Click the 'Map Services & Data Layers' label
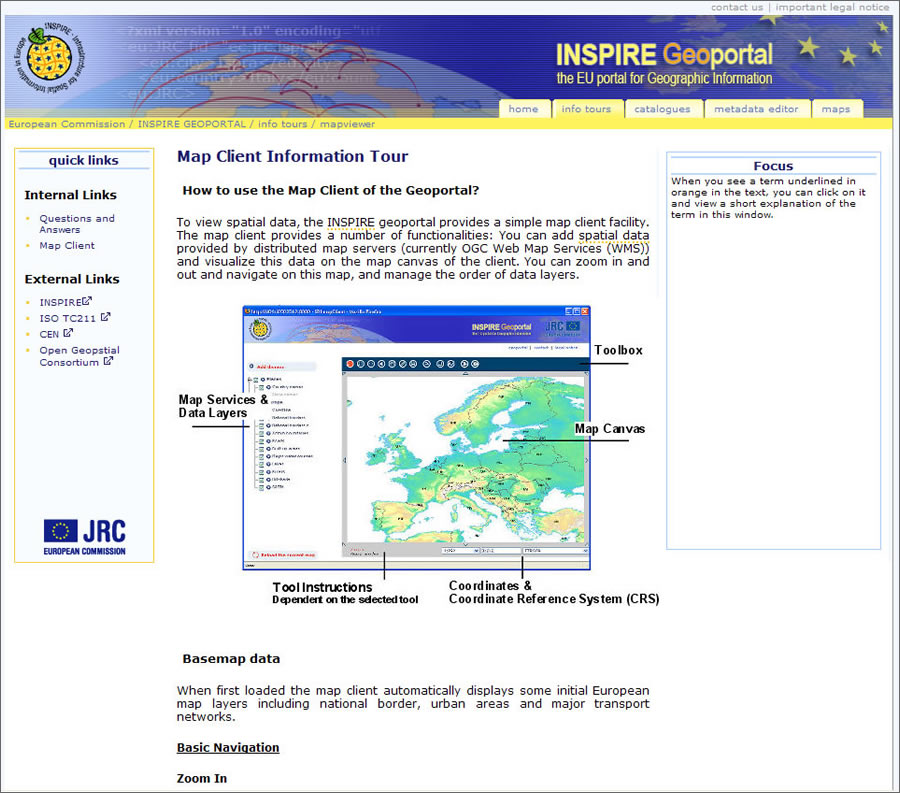This screenshot has width=900, height=793. pos(223,406)
